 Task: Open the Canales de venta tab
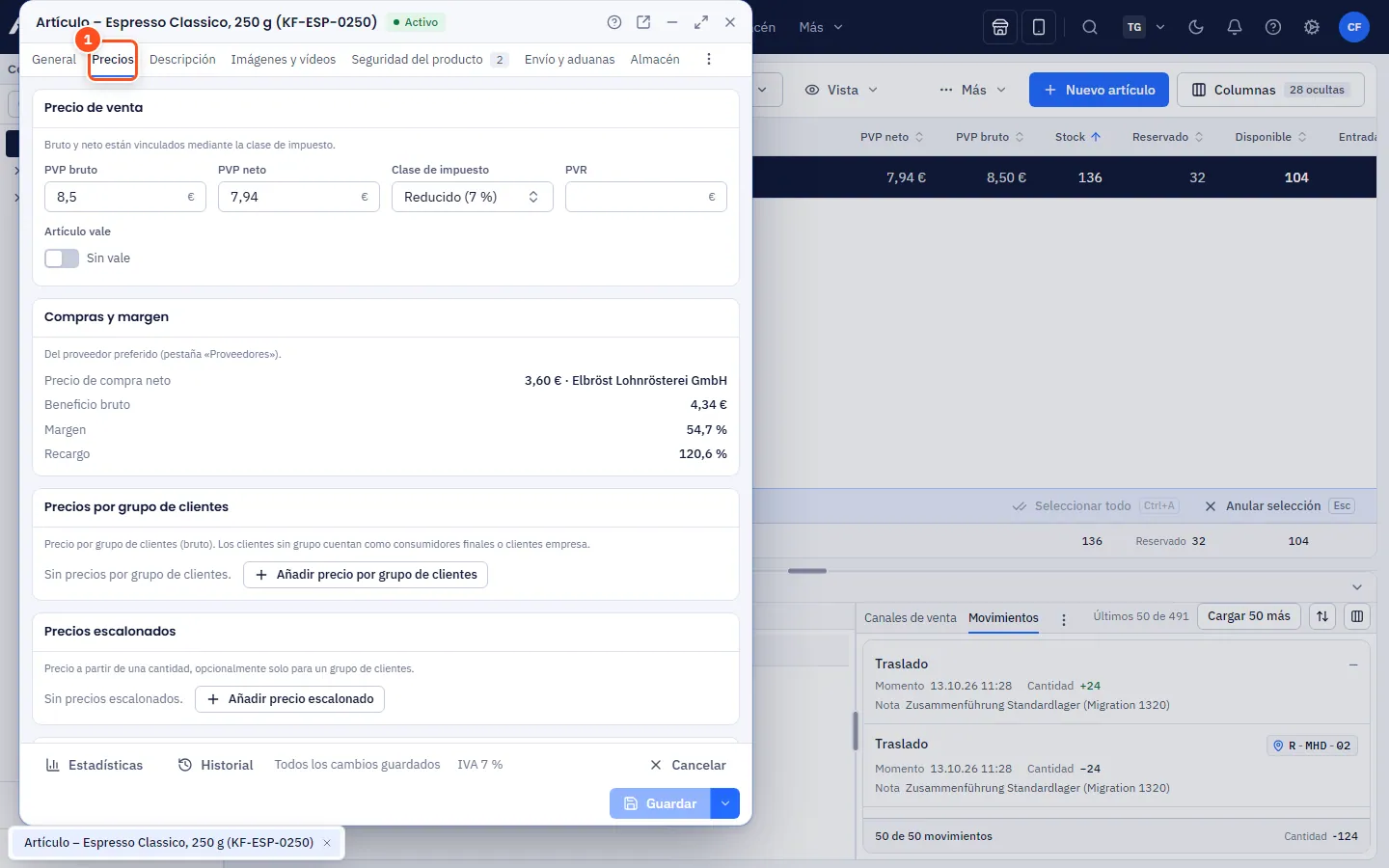pos(911,617)
